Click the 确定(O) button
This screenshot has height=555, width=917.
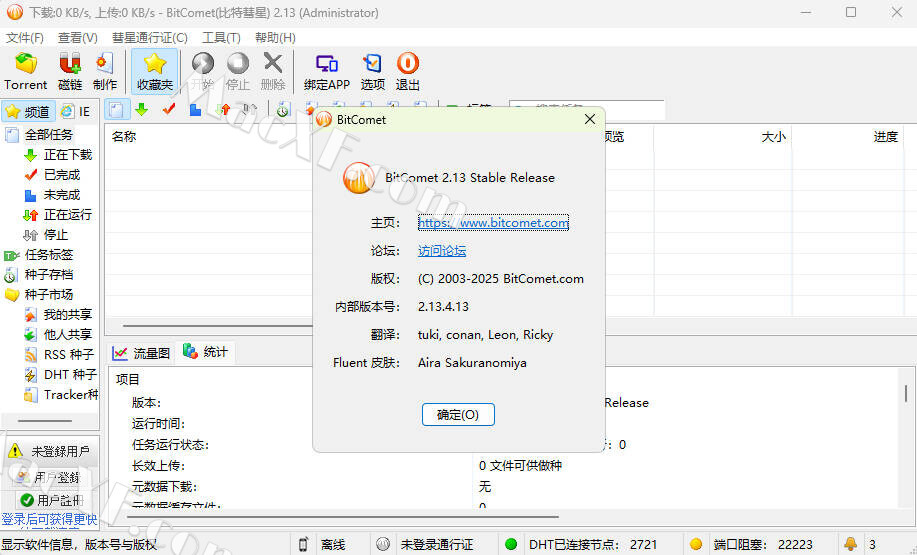(x=458, y=415)
